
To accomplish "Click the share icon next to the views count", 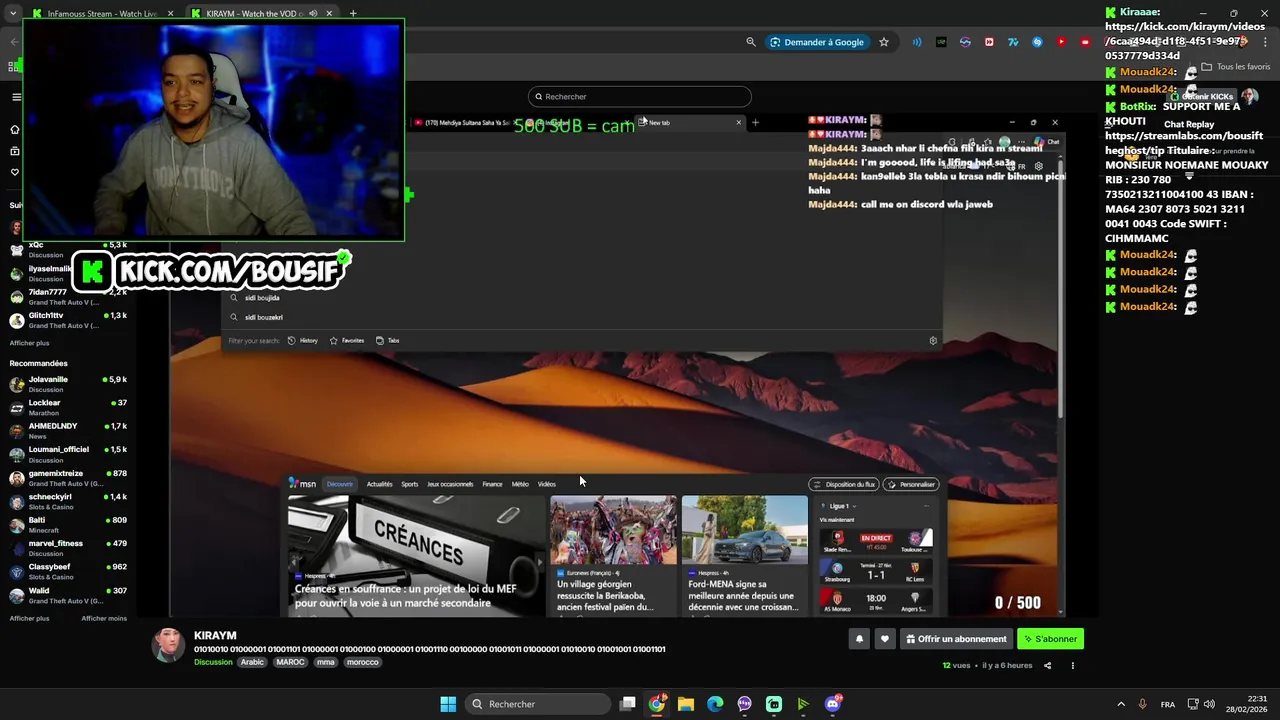I will click(1048, 665).
